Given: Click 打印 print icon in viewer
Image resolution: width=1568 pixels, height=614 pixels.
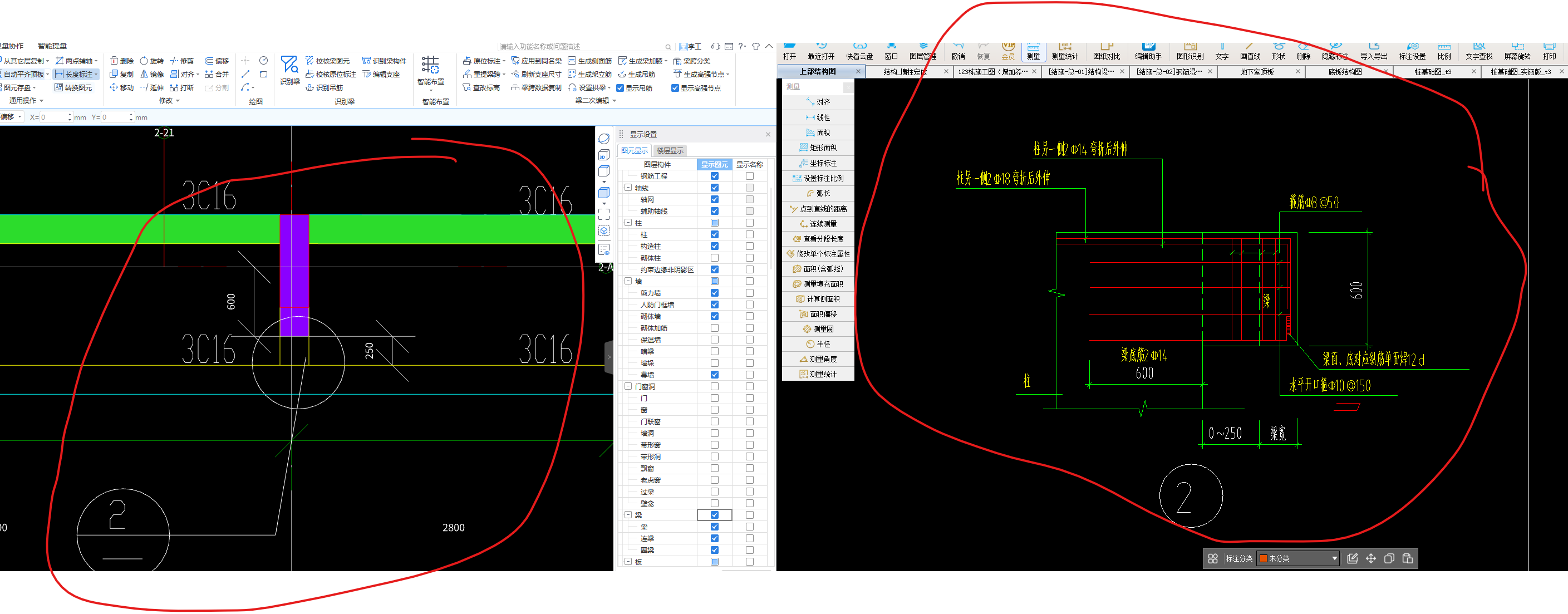Looking at the screenshot, I should tap(1549, 51).
